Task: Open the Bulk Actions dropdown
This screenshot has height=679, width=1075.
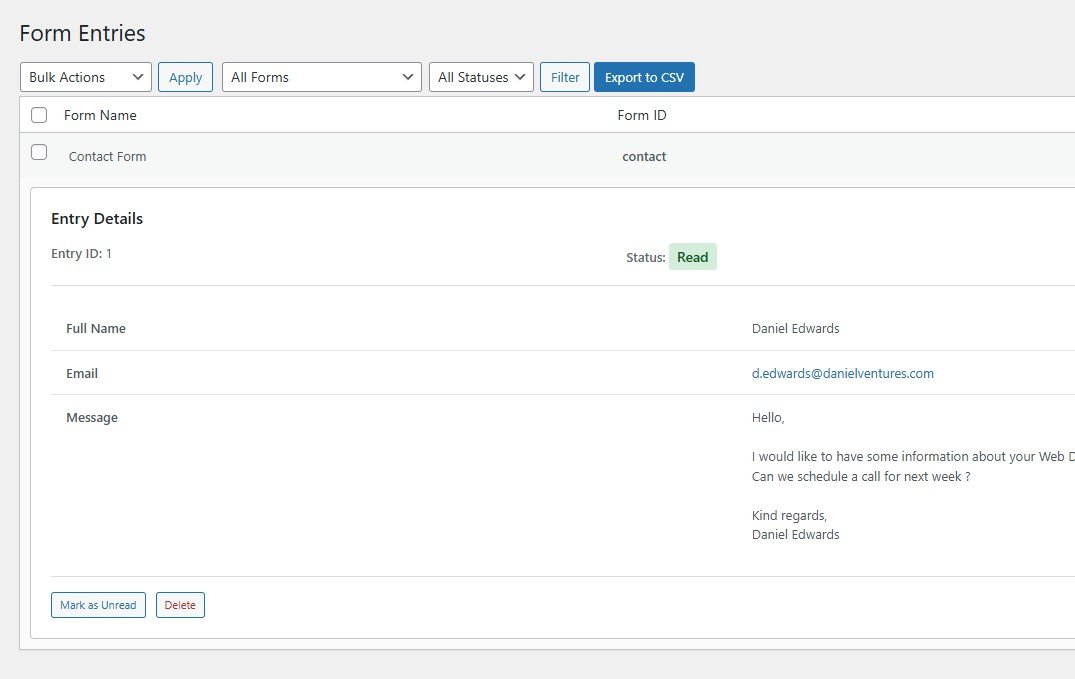Action: coord(86,77)
